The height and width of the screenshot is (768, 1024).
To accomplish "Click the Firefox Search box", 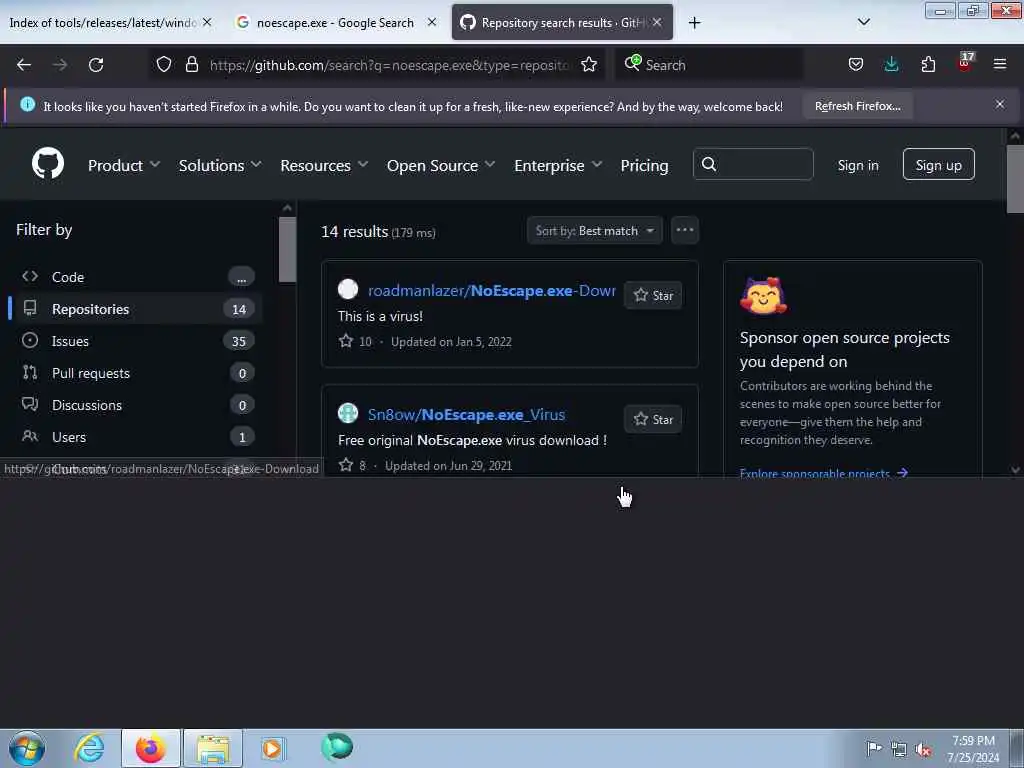I will click(x=709, y=65).
